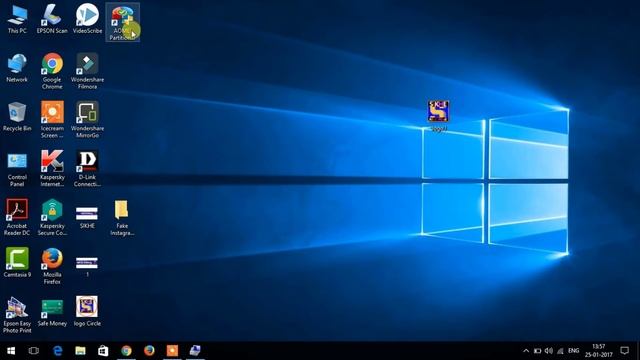Launch Acrobat Reader DC shortcut
Screen dimensions: 640x360
click(x=17, y=217)
